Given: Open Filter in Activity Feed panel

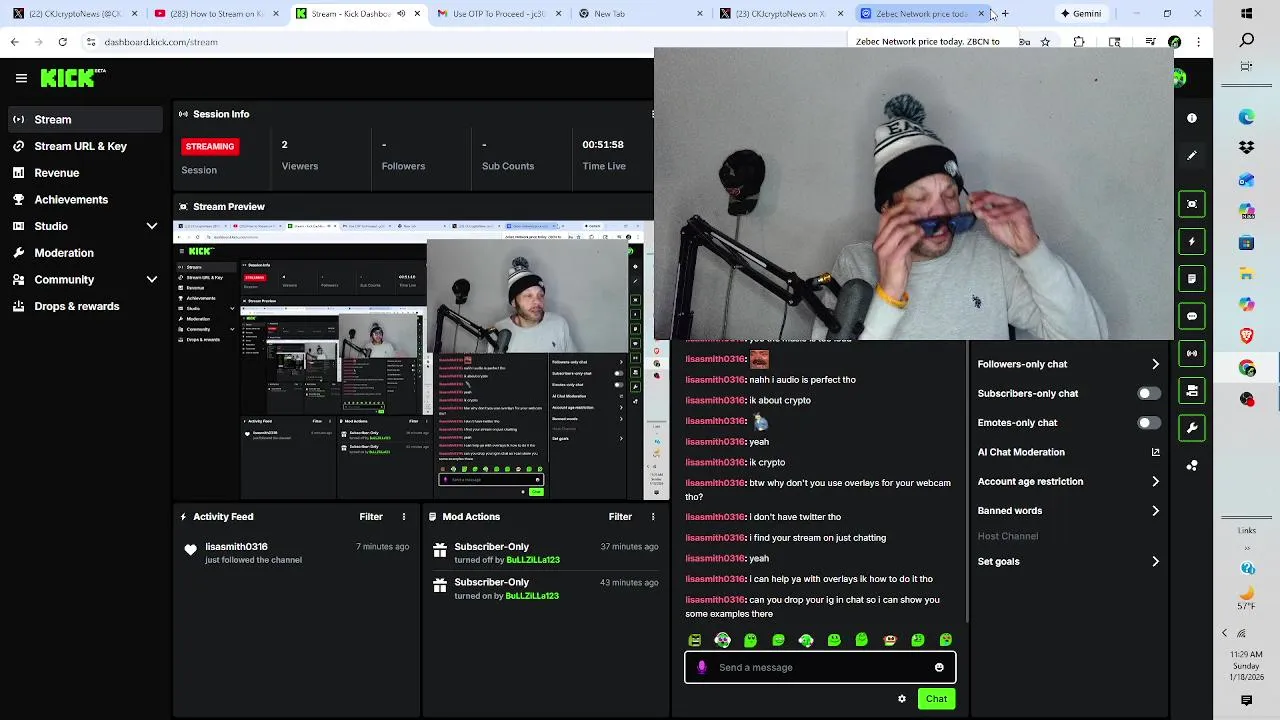Looking at the screenshot, I should click(x=371, y=517).
